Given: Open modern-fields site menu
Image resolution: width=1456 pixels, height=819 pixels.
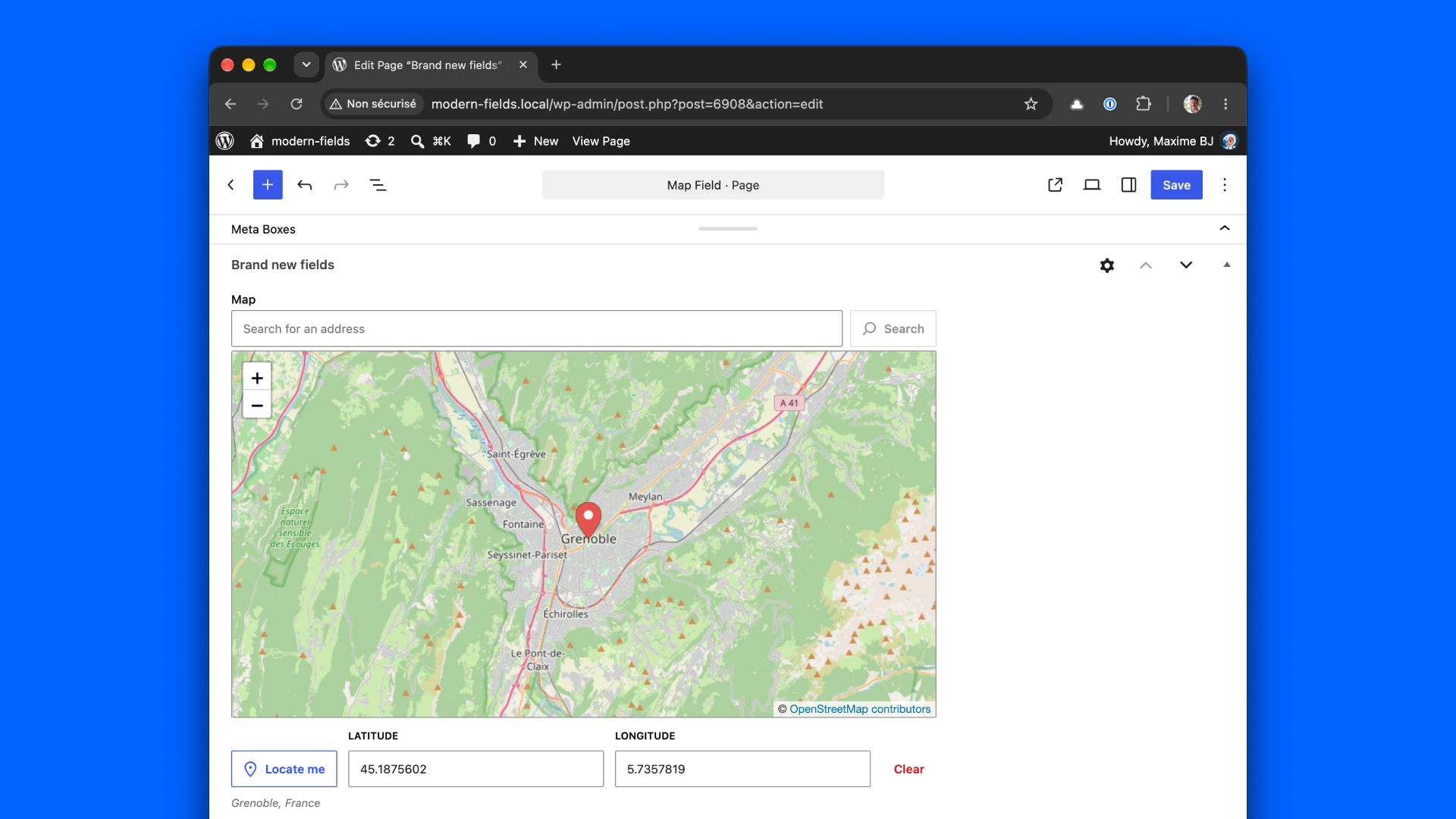Looking at the screenshot, I should click(x=300, y=141).
